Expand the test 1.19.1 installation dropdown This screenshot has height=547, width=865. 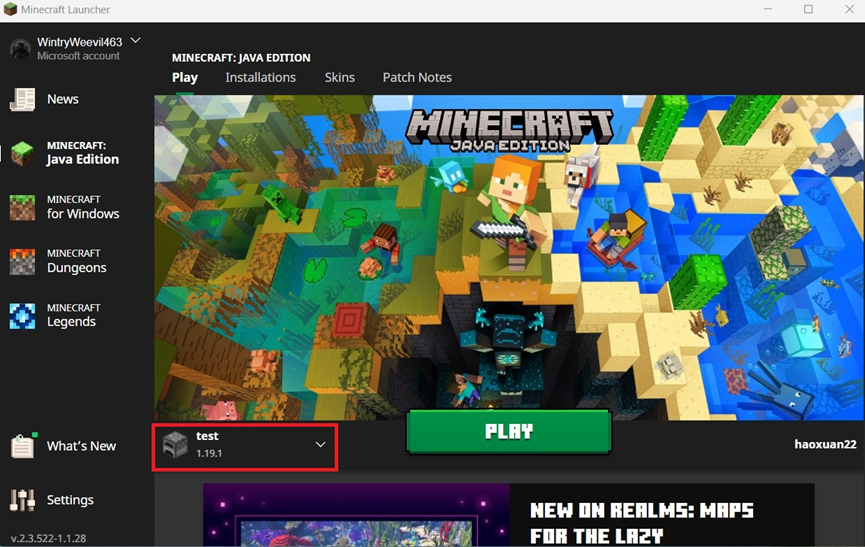pos(245,447)
